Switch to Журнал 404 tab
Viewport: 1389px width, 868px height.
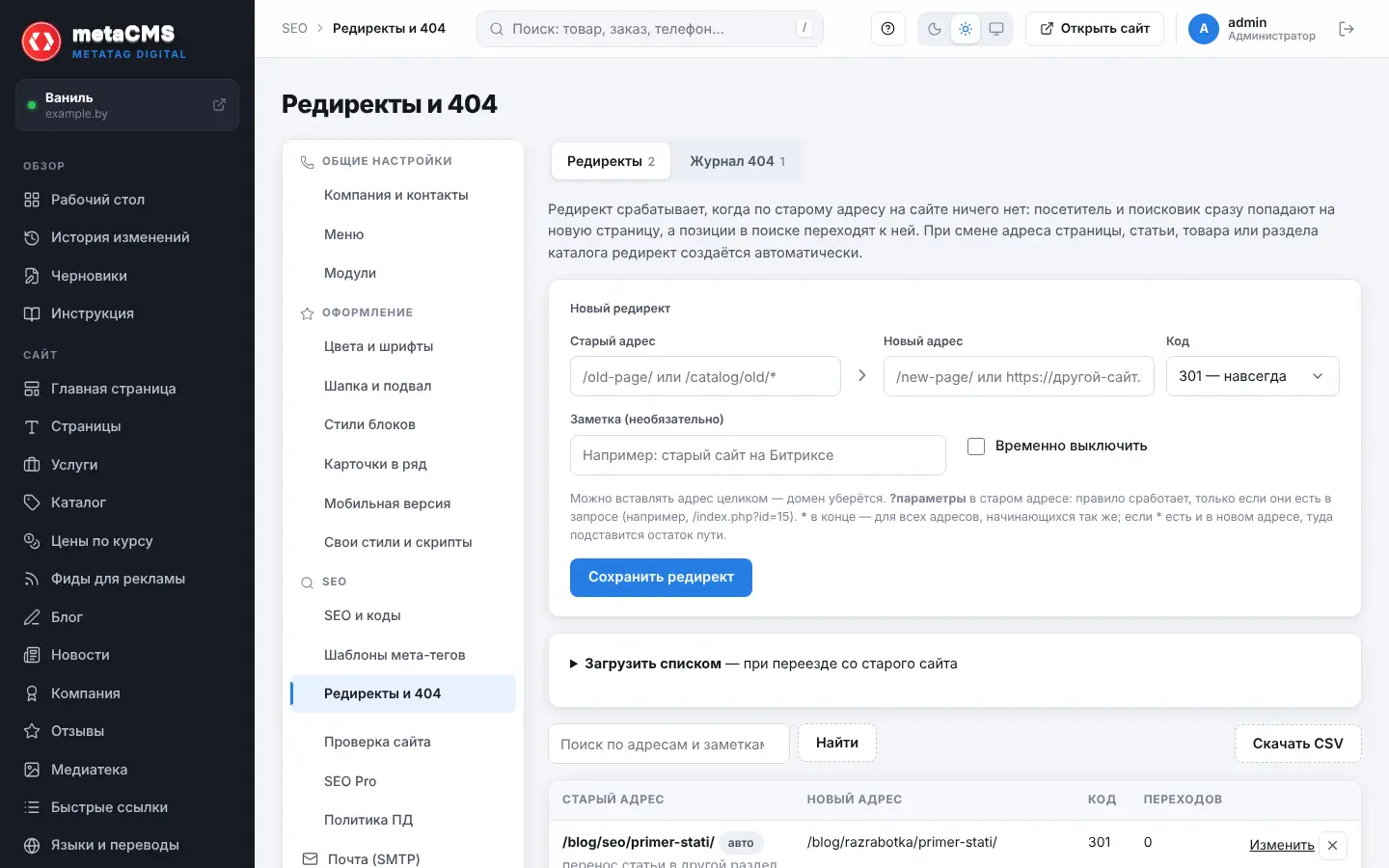737,161
